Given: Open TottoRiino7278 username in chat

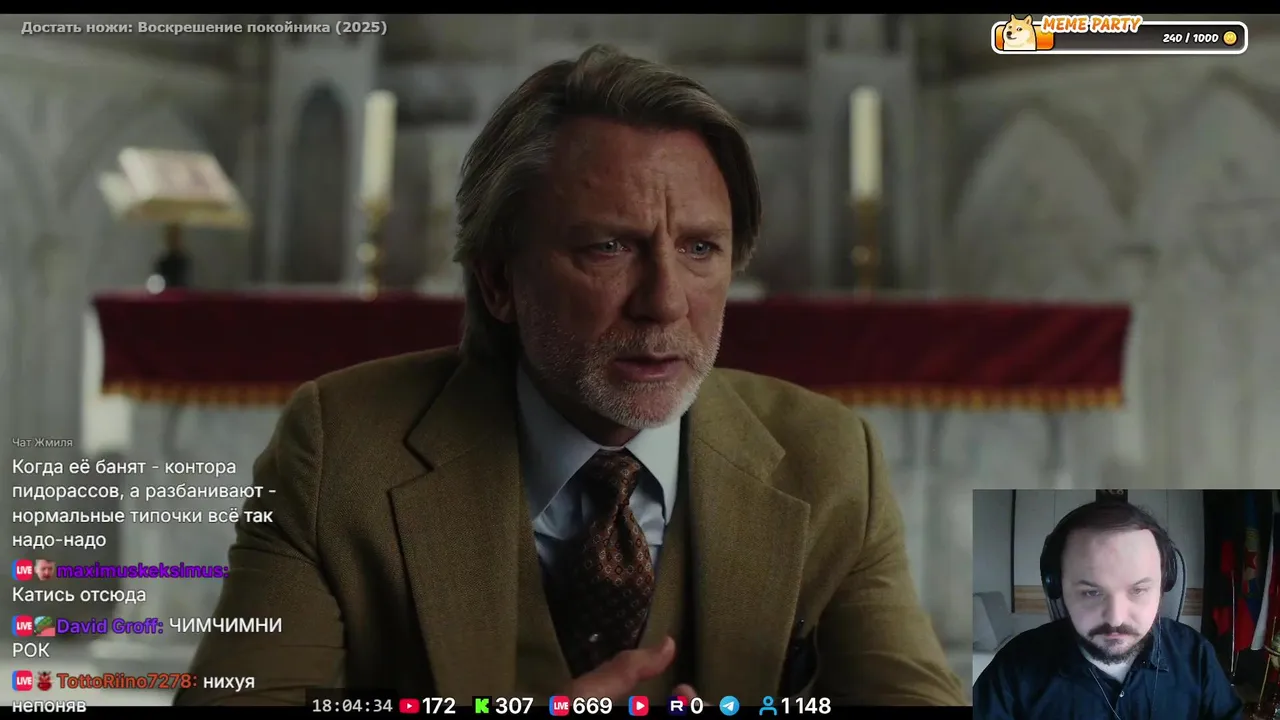Looking at the screenshot, I should 127,681.
